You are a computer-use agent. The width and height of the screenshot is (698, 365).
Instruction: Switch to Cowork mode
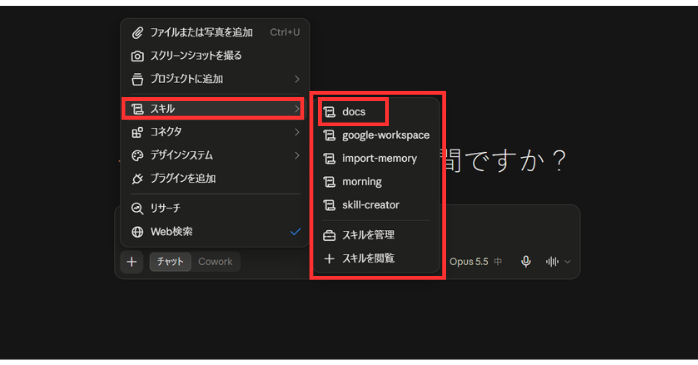coord(215,262)
